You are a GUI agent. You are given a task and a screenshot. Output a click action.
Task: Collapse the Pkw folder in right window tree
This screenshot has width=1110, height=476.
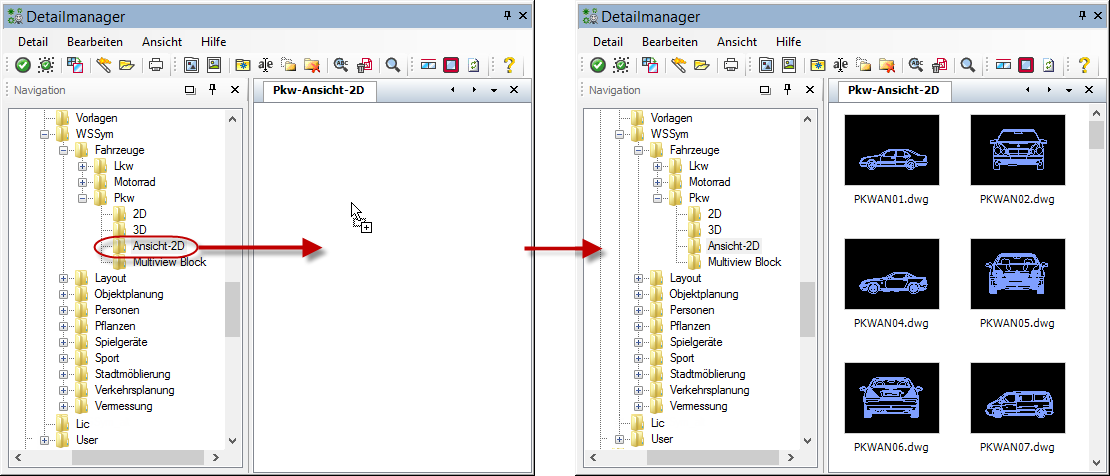pos(658,198)
